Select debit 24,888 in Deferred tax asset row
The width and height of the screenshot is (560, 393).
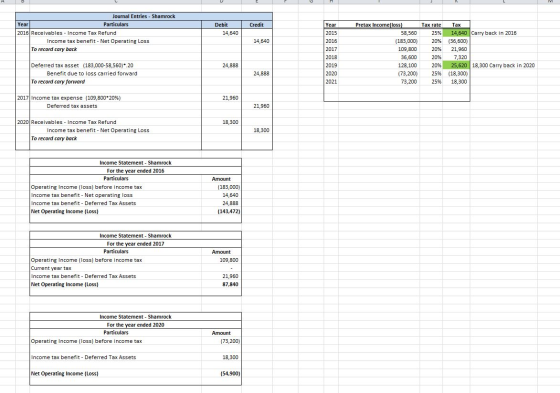tap(230, 65)
